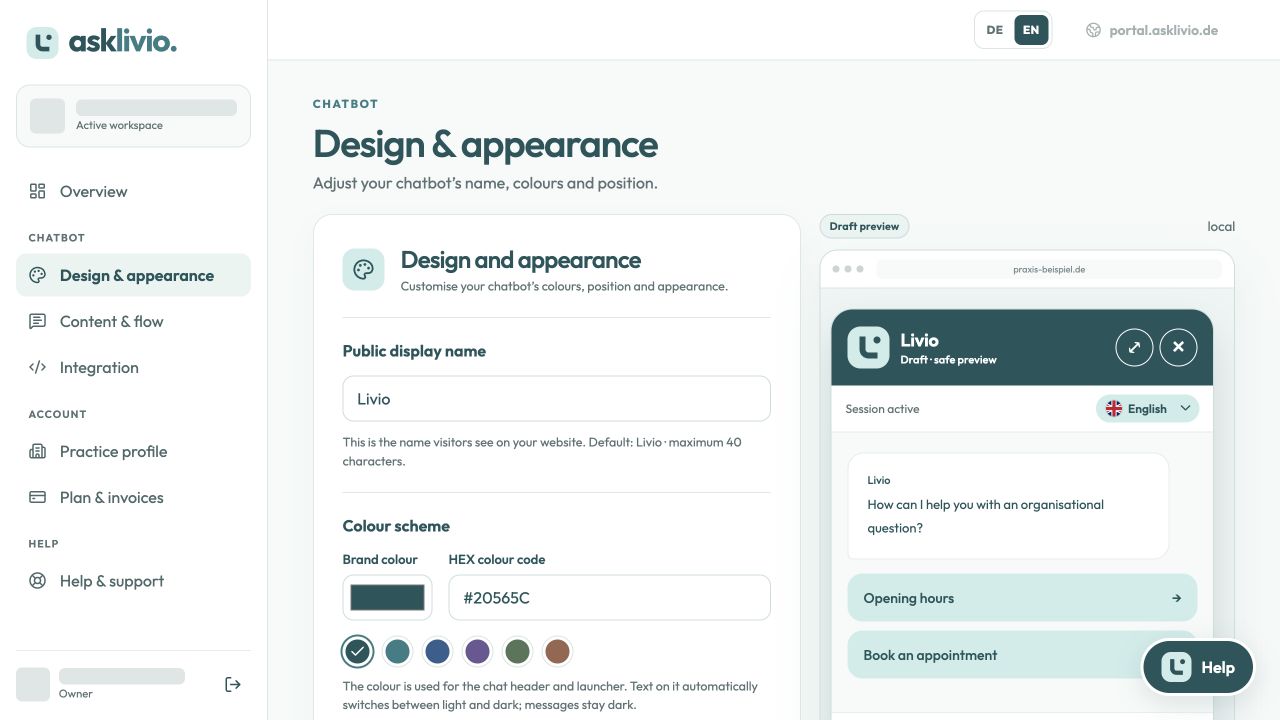Edit the HEX colour code field
The image size is (1280, 720).
pos(609,598)
